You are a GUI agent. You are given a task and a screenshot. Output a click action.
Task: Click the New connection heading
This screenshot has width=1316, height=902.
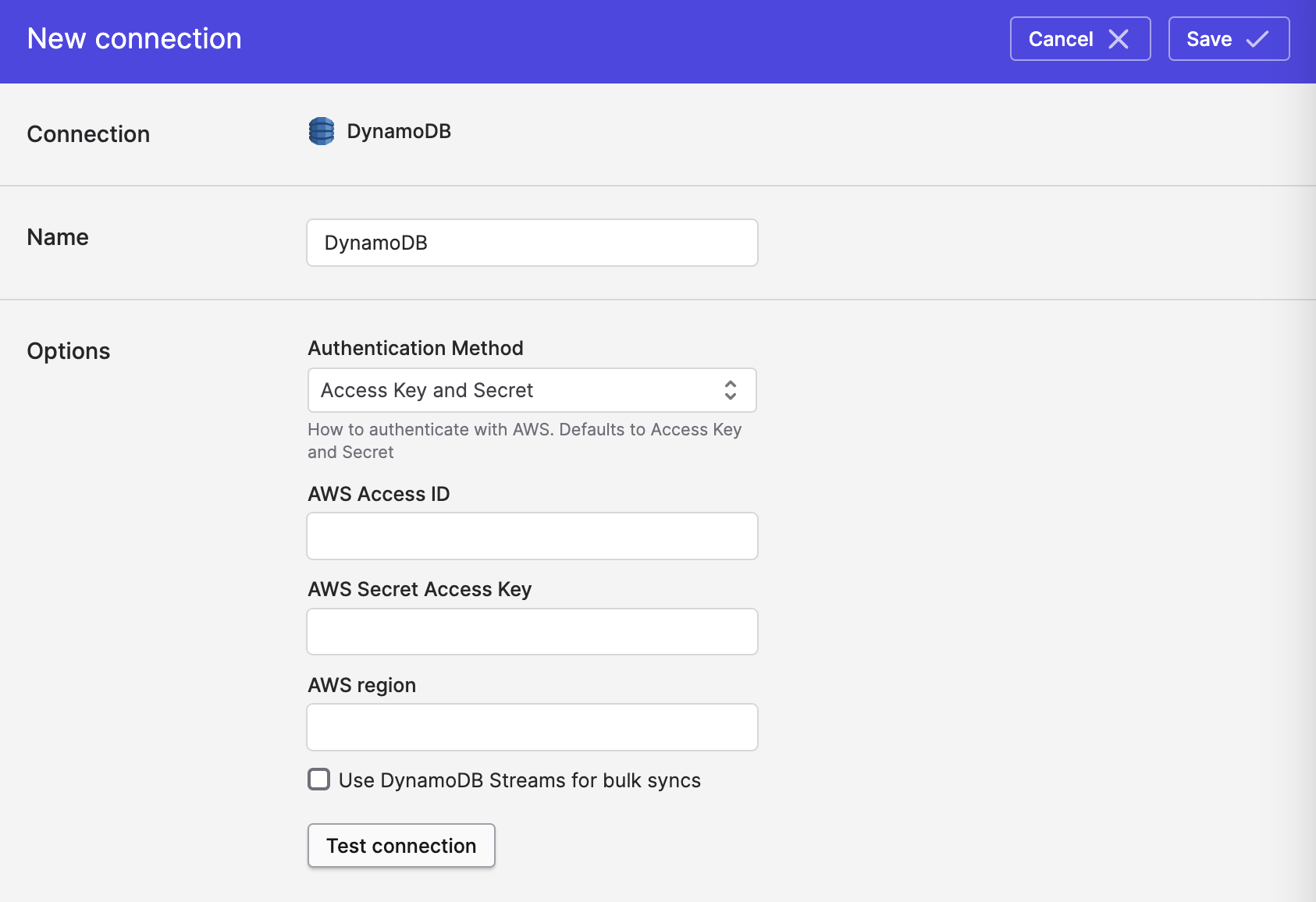(x=134, y=39)
